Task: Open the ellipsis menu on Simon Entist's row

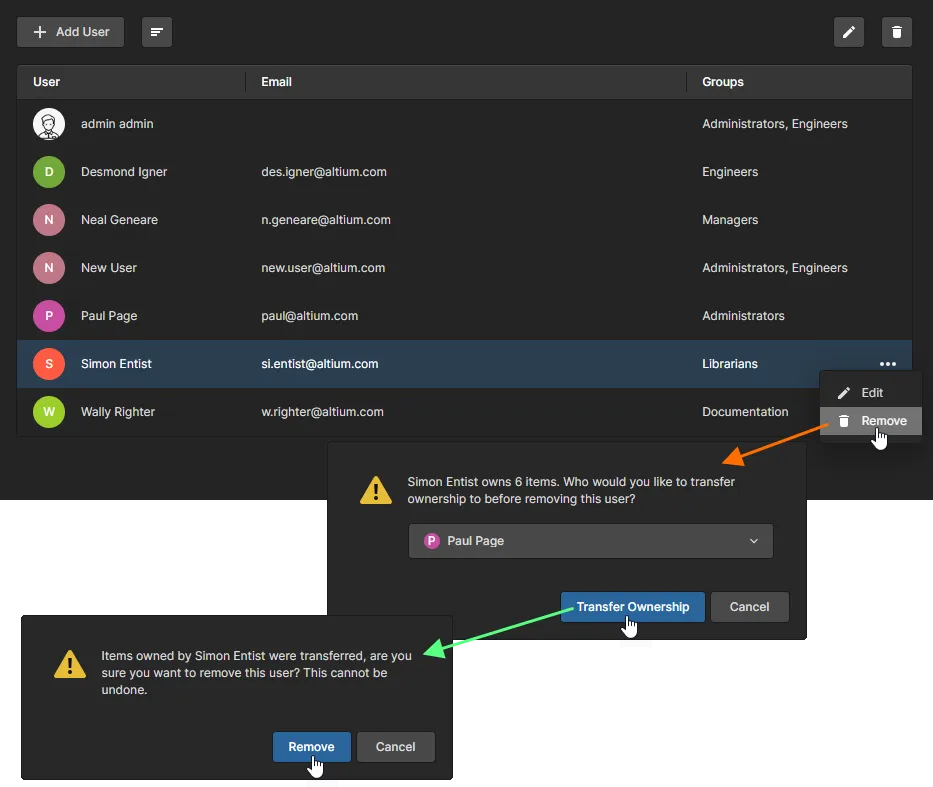Action: [887, 363]
